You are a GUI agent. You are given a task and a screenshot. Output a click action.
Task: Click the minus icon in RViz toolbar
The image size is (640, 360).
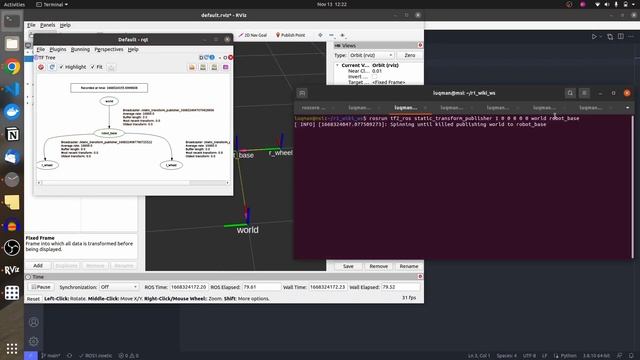click(331, 35)
